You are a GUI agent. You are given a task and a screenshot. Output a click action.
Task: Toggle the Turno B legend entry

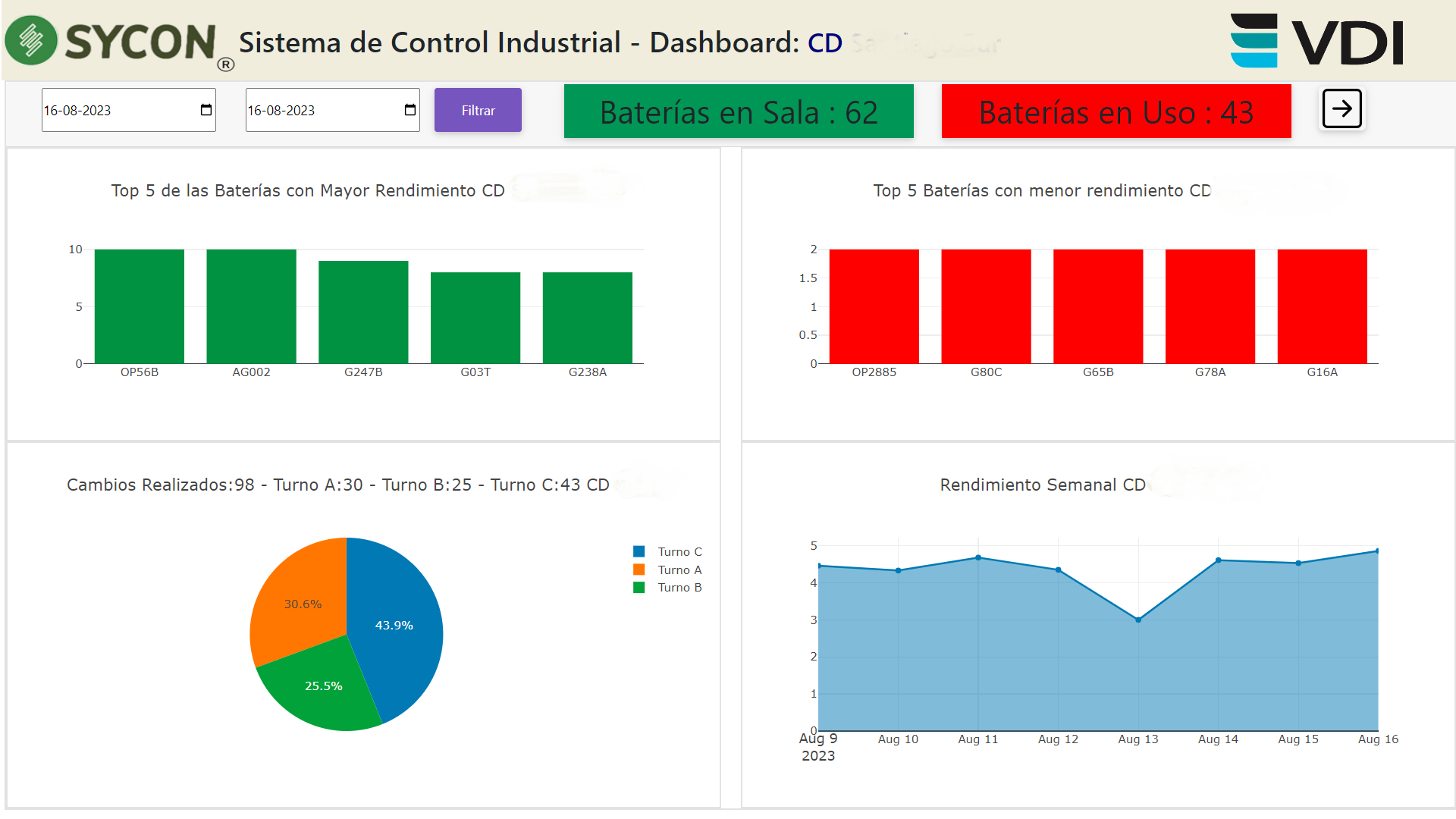click(x=679, y=588)
